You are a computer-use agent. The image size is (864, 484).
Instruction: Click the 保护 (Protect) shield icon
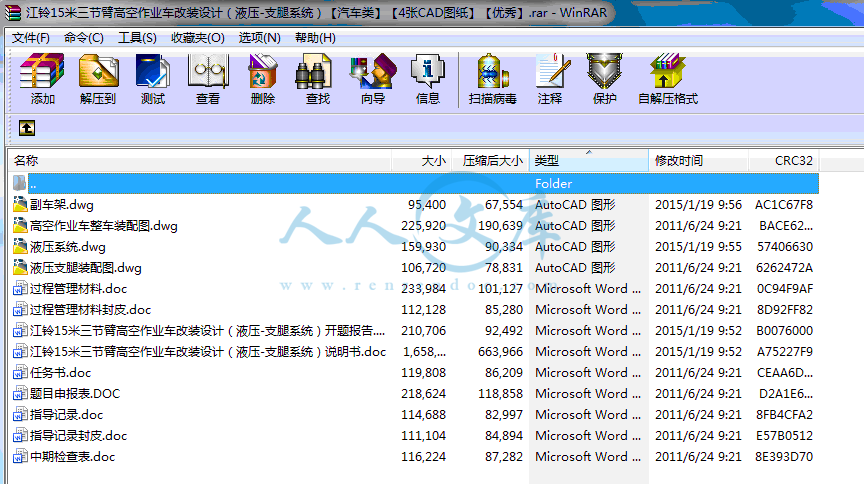604,79
